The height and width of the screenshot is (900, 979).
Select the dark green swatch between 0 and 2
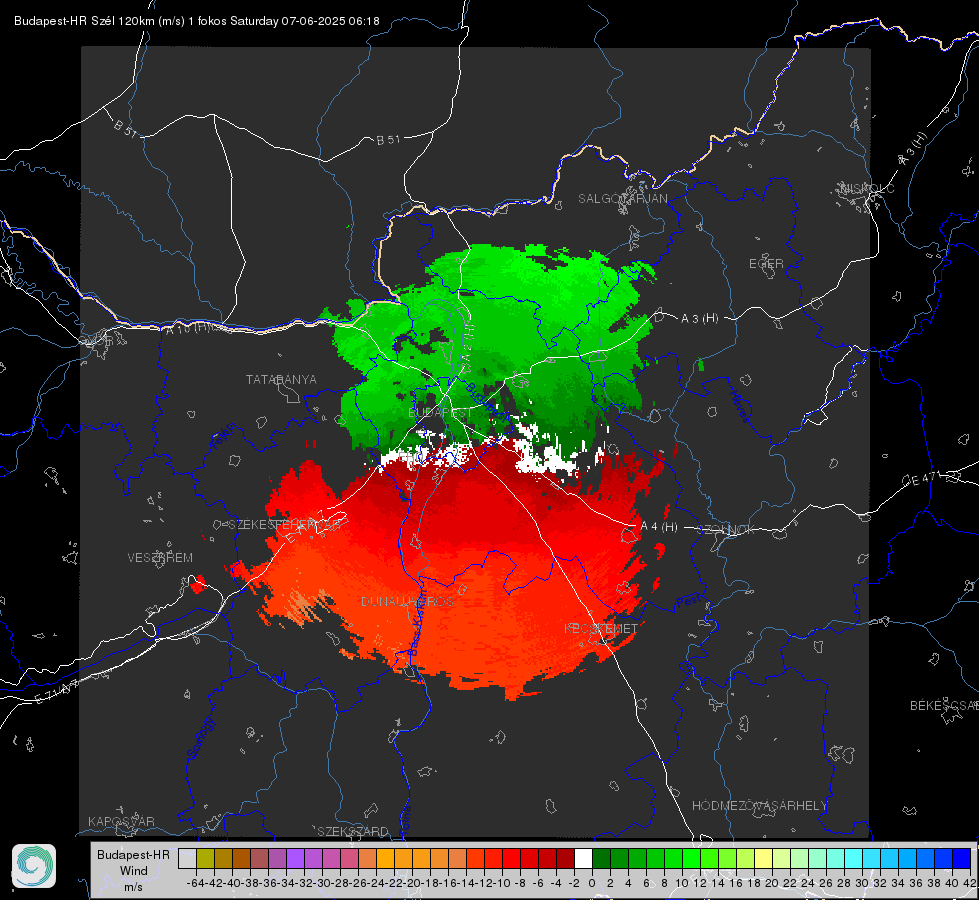coord(601,859)
